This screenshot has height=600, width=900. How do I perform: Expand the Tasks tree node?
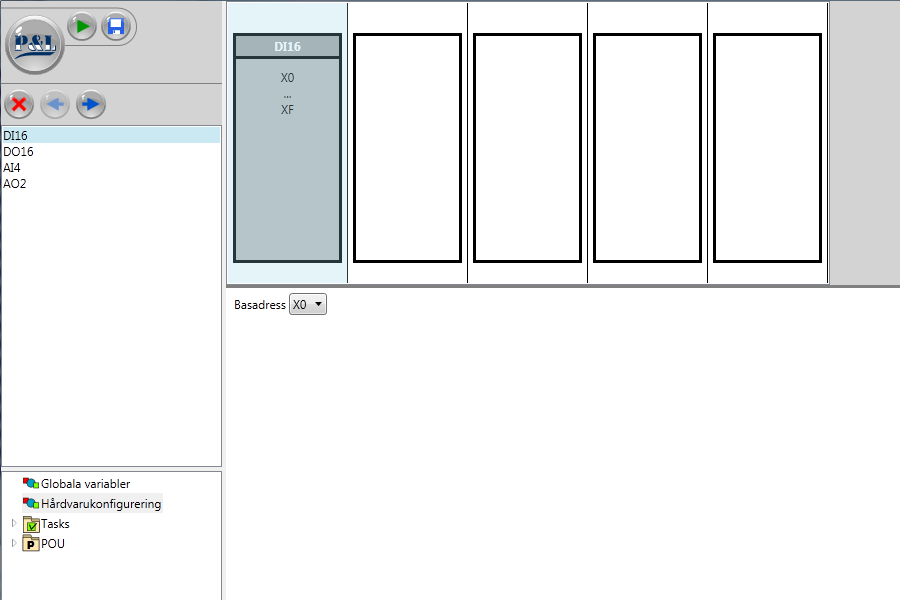(x=14, y=523)
